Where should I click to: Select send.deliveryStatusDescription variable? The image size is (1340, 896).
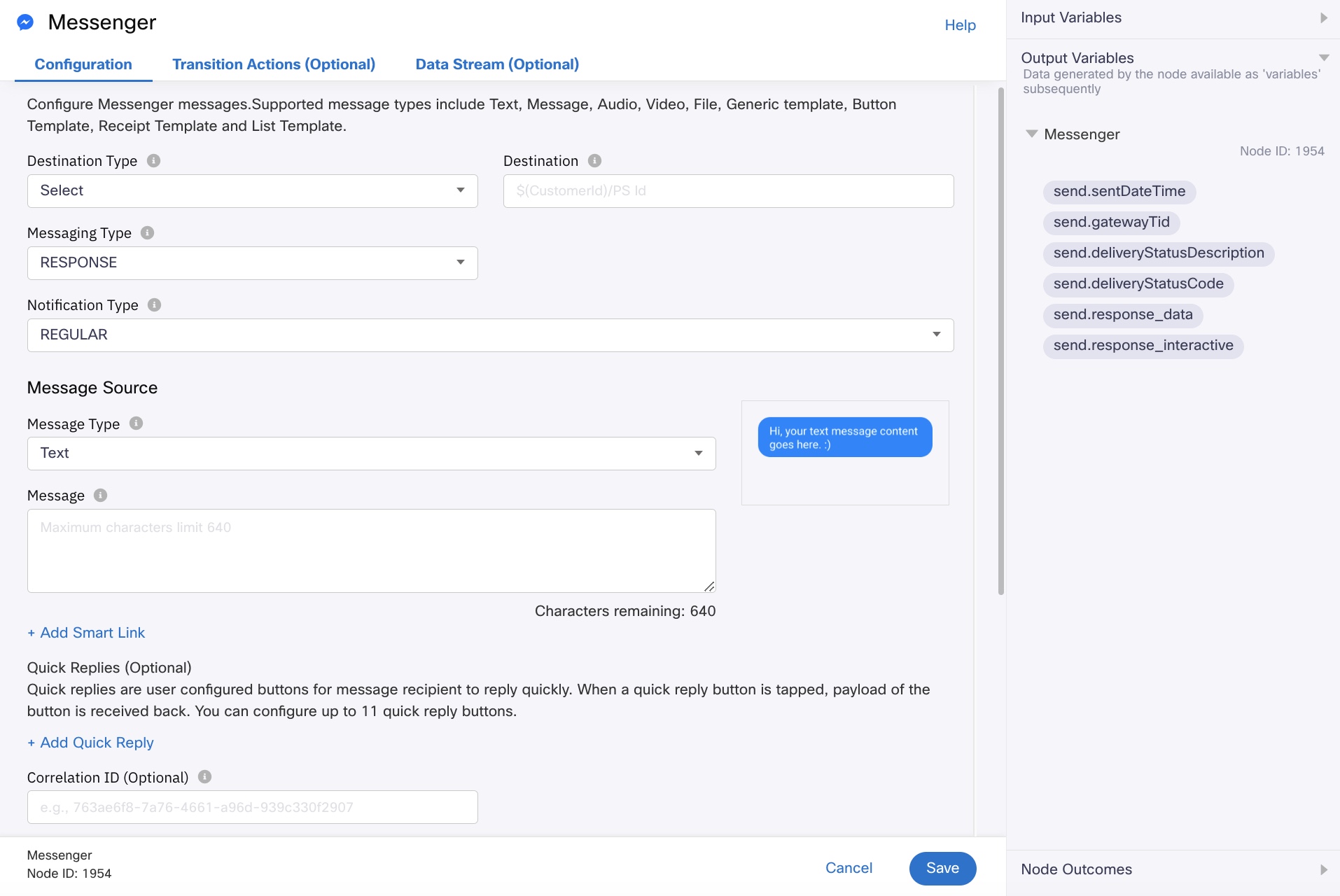1159,253
